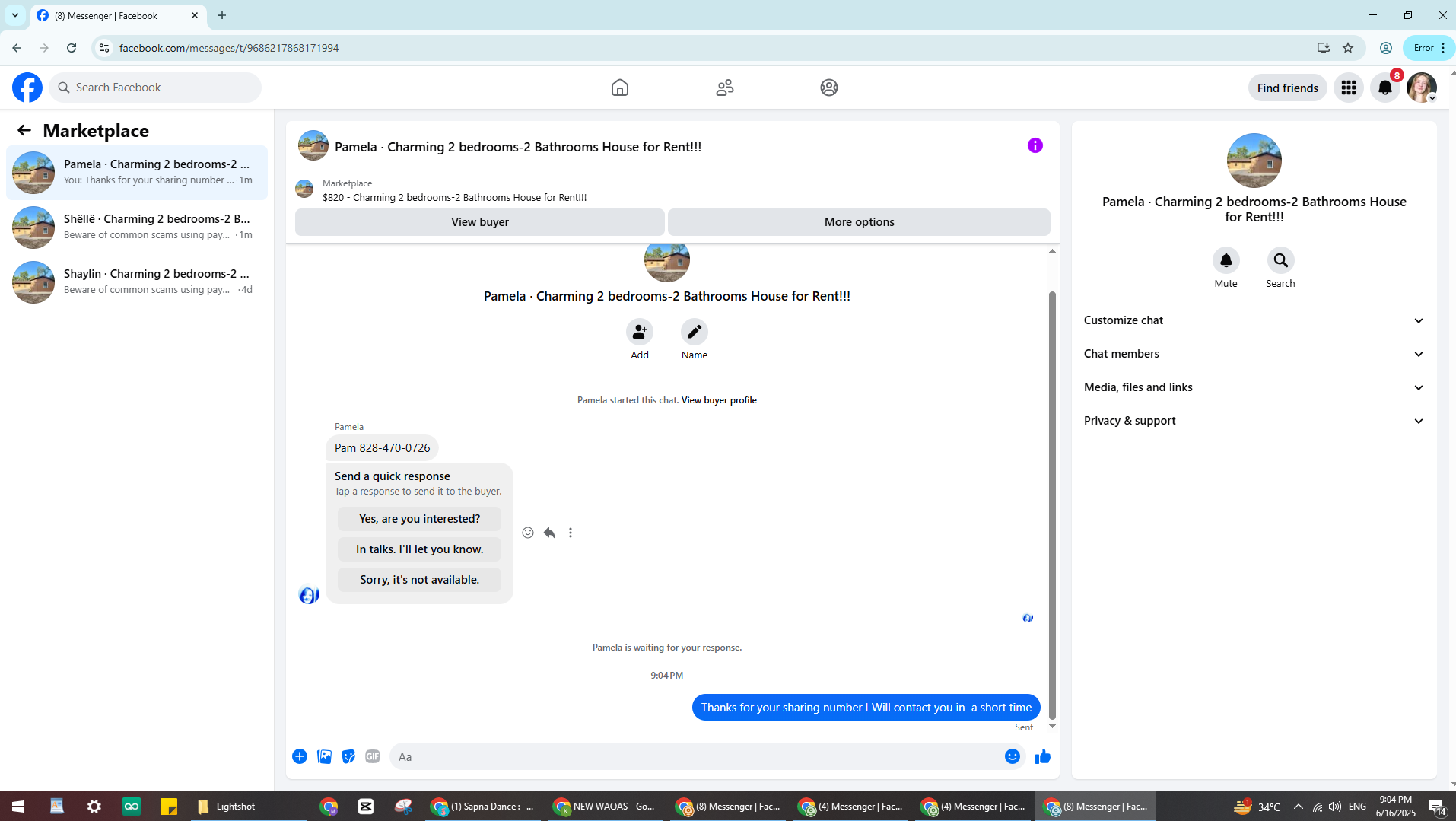Viewport: 1456px width, 821px height.
Task: Open system clock and date
Action: coord(1395,807)
